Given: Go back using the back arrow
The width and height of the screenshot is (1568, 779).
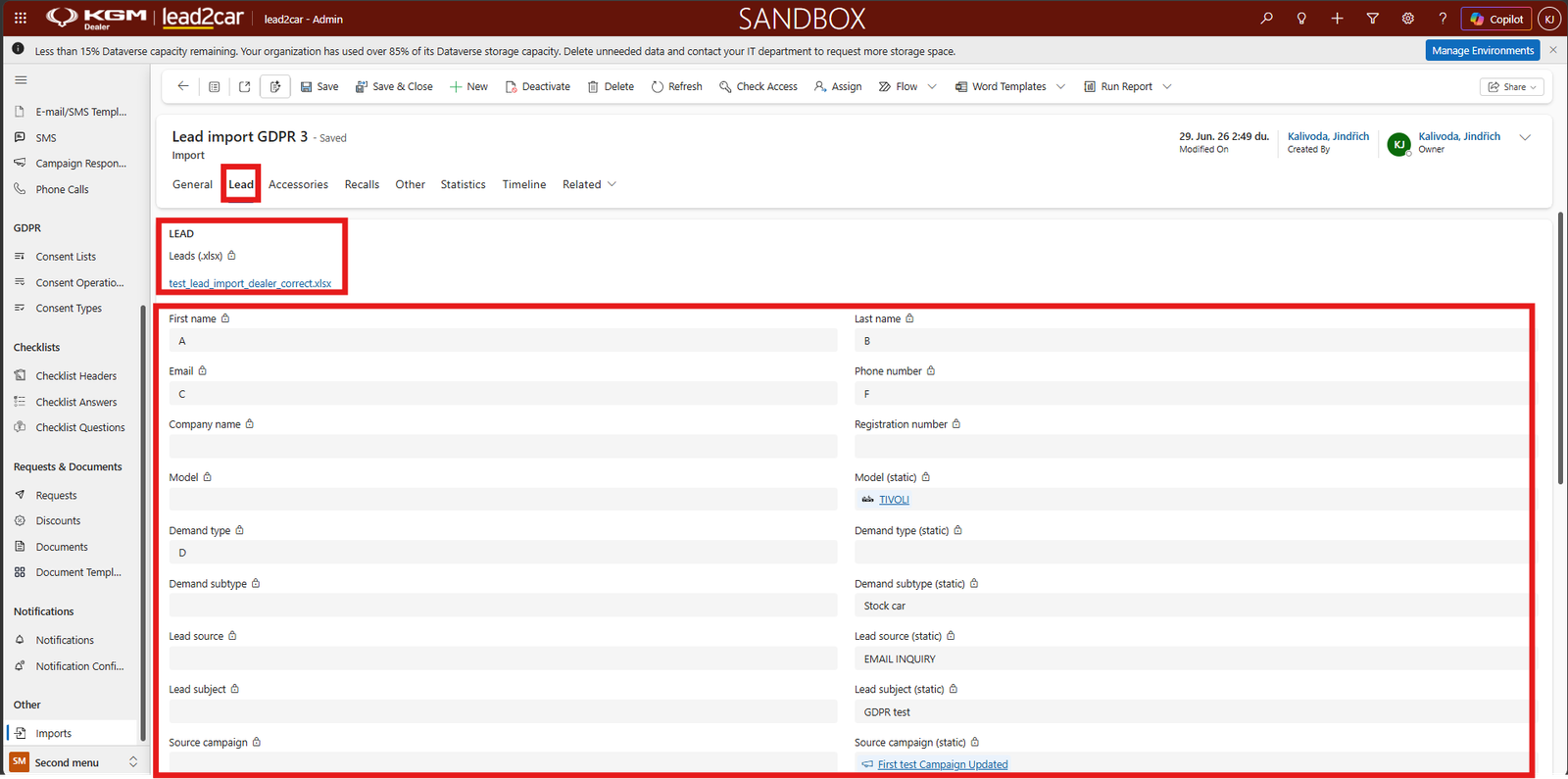Looking at the screenshot, I should point(183,86).
